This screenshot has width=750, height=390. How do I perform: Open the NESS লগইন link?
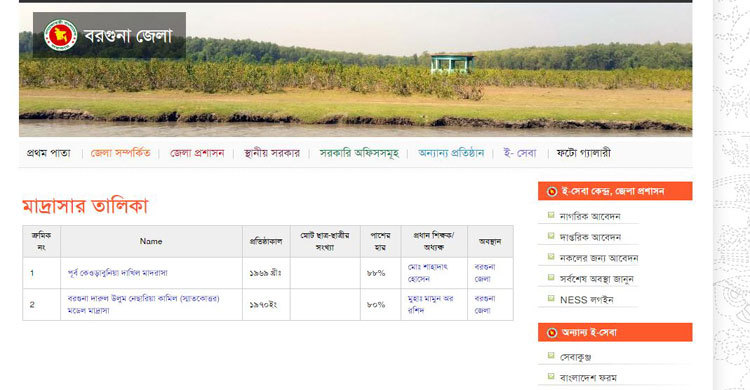[x=587, y=300]
